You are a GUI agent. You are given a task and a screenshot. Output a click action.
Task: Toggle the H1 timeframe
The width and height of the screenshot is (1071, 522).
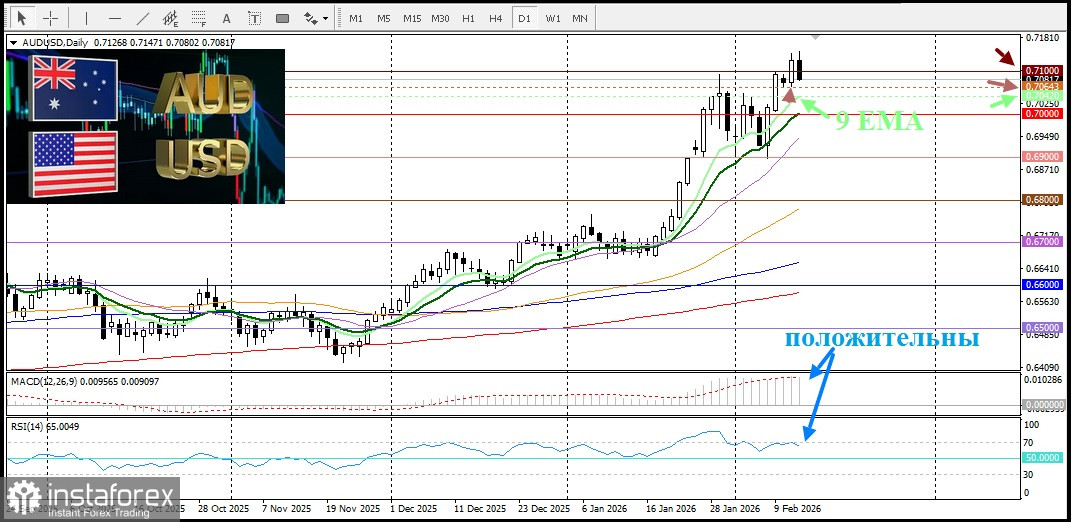pyautogui.click(x=468, y=18)
